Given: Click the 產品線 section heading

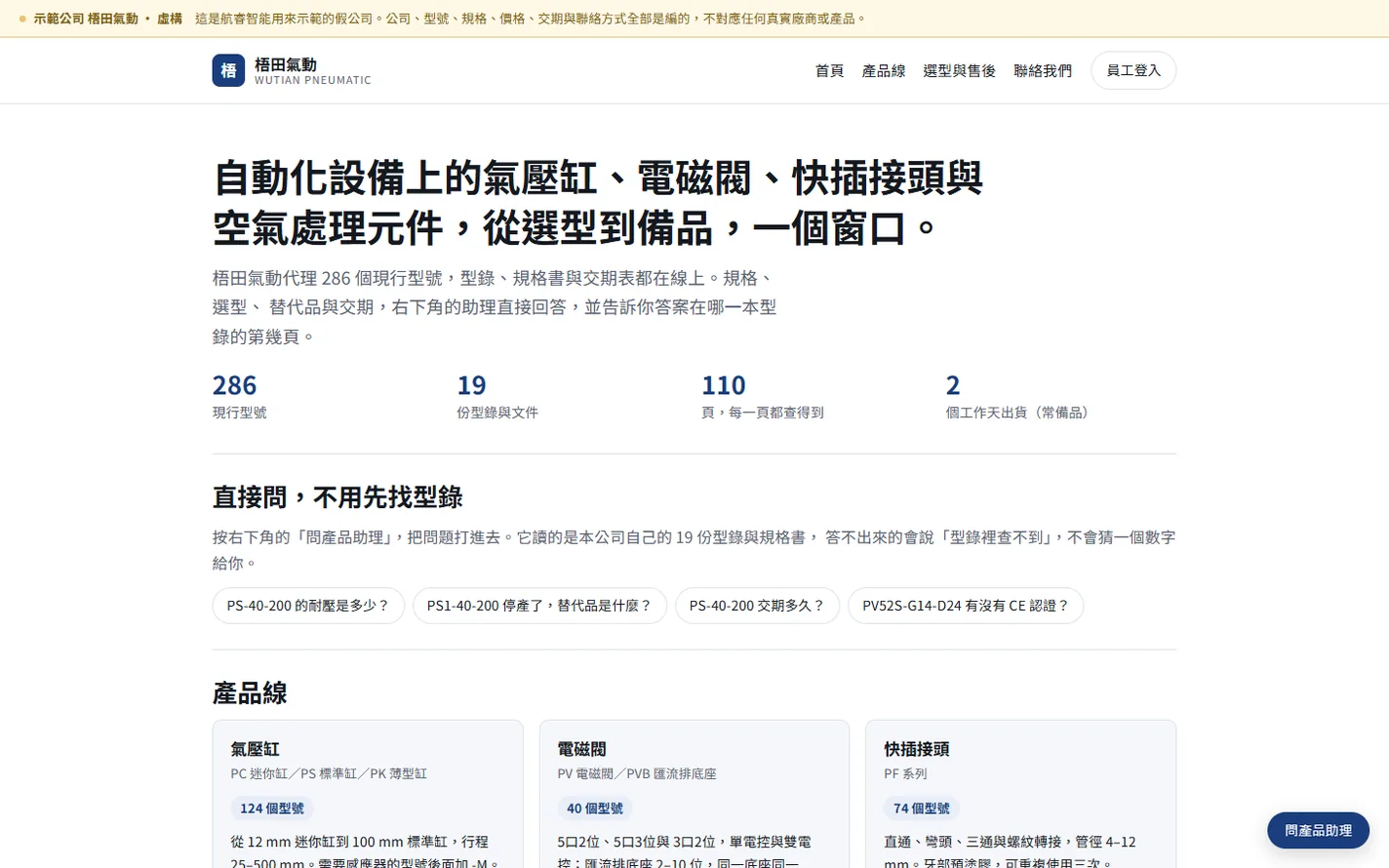Looking at the screenshot, I should [x=250, y=693].
